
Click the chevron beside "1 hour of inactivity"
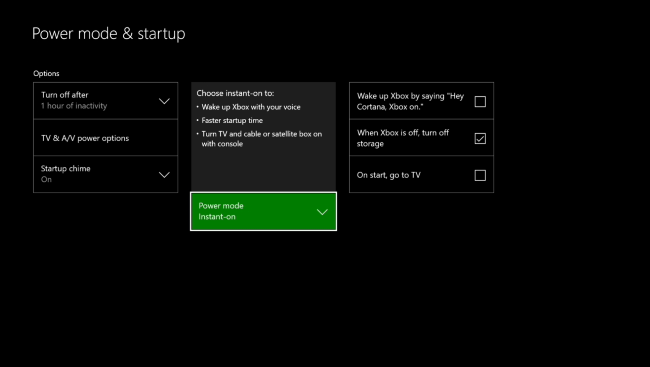click(164, 101)
